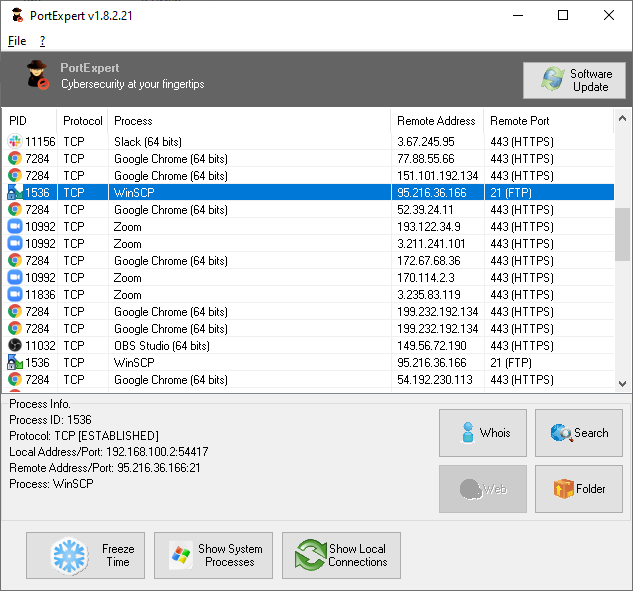Open the process Folder button

579,489
